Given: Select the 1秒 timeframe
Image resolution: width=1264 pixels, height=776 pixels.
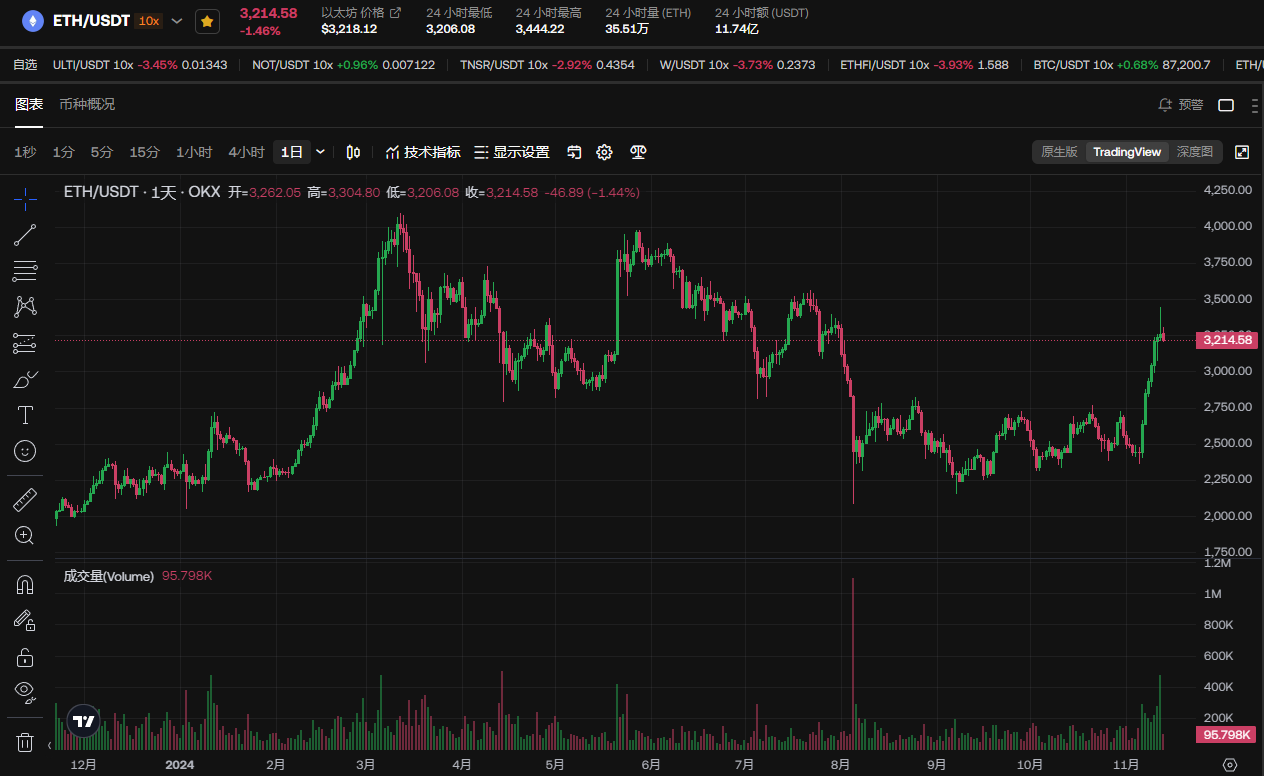Looking at the screenshot, I should click(x=25, y=152).
